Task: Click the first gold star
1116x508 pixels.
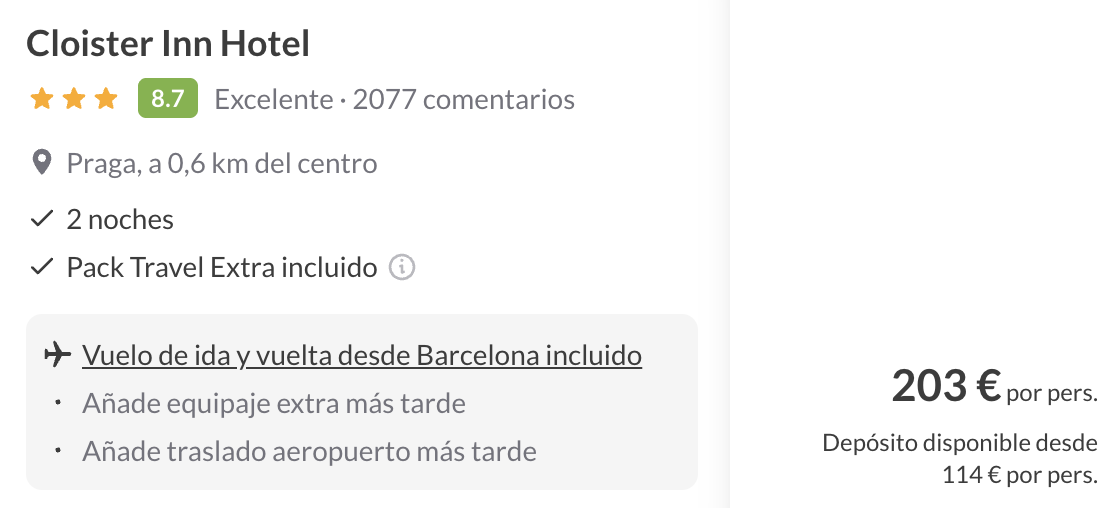Action: [x=42, y=99]
